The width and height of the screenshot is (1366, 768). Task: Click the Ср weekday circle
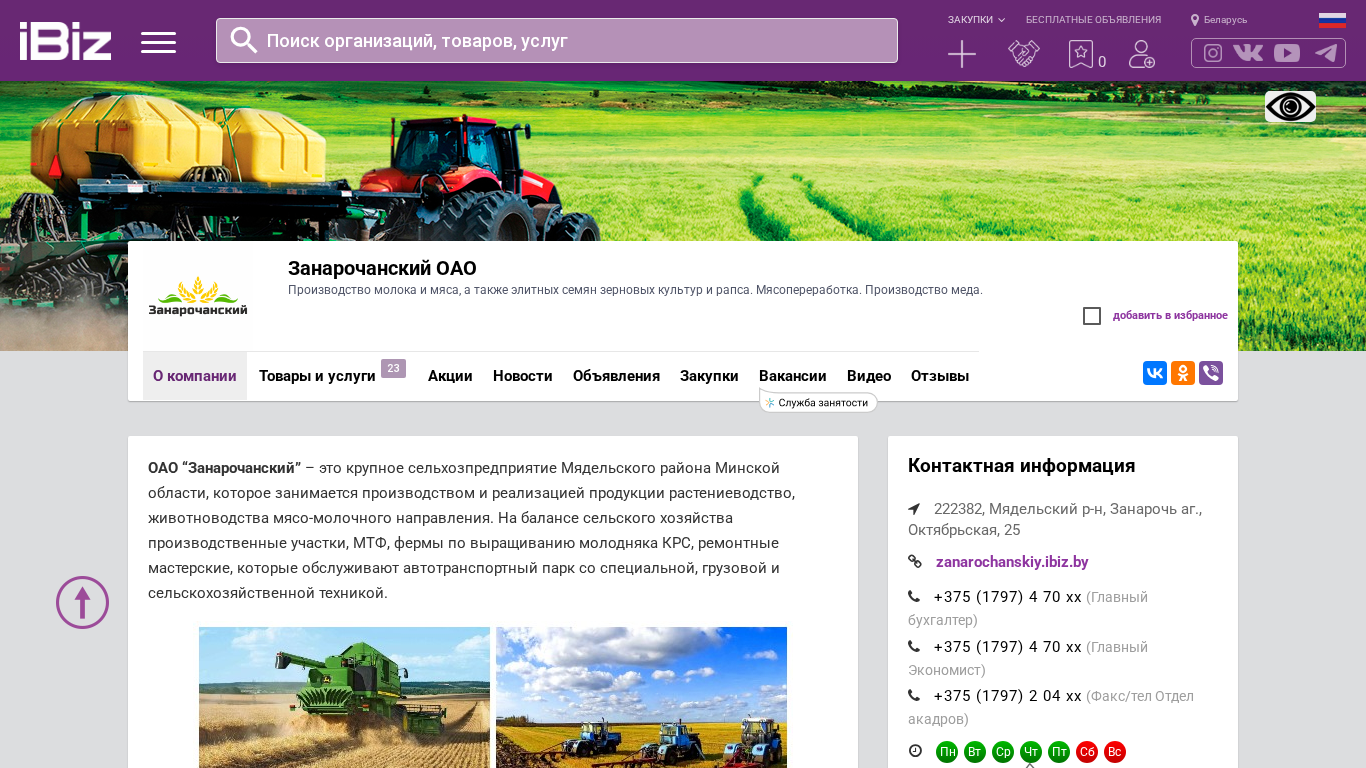[x=1003, y=752]
